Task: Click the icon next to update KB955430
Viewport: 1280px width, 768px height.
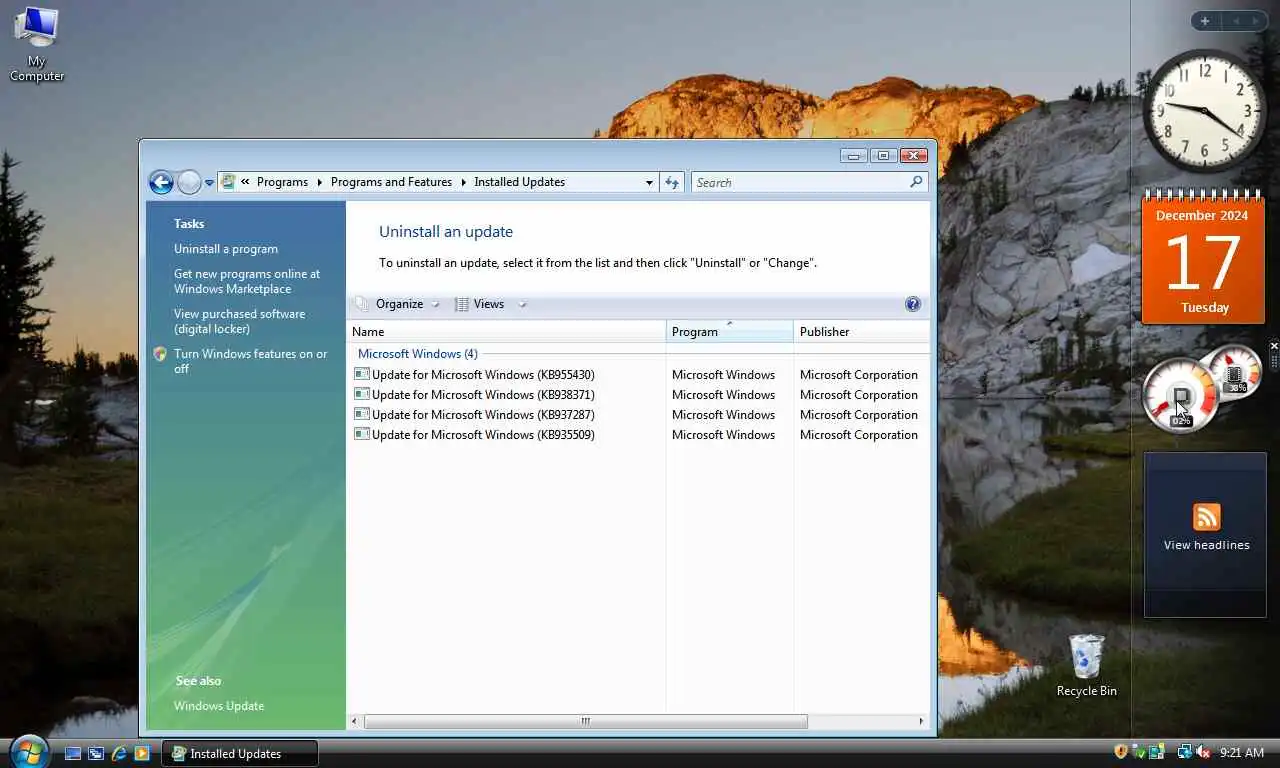Action: [x=362, y=374]
